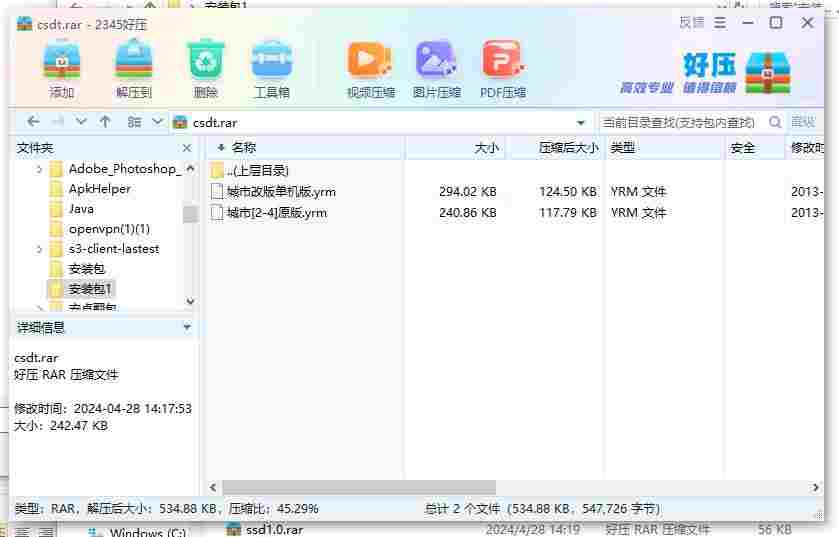Click folder tree scroll down arrow
This screenshot has width=839, height=537.
pos(190,302)
